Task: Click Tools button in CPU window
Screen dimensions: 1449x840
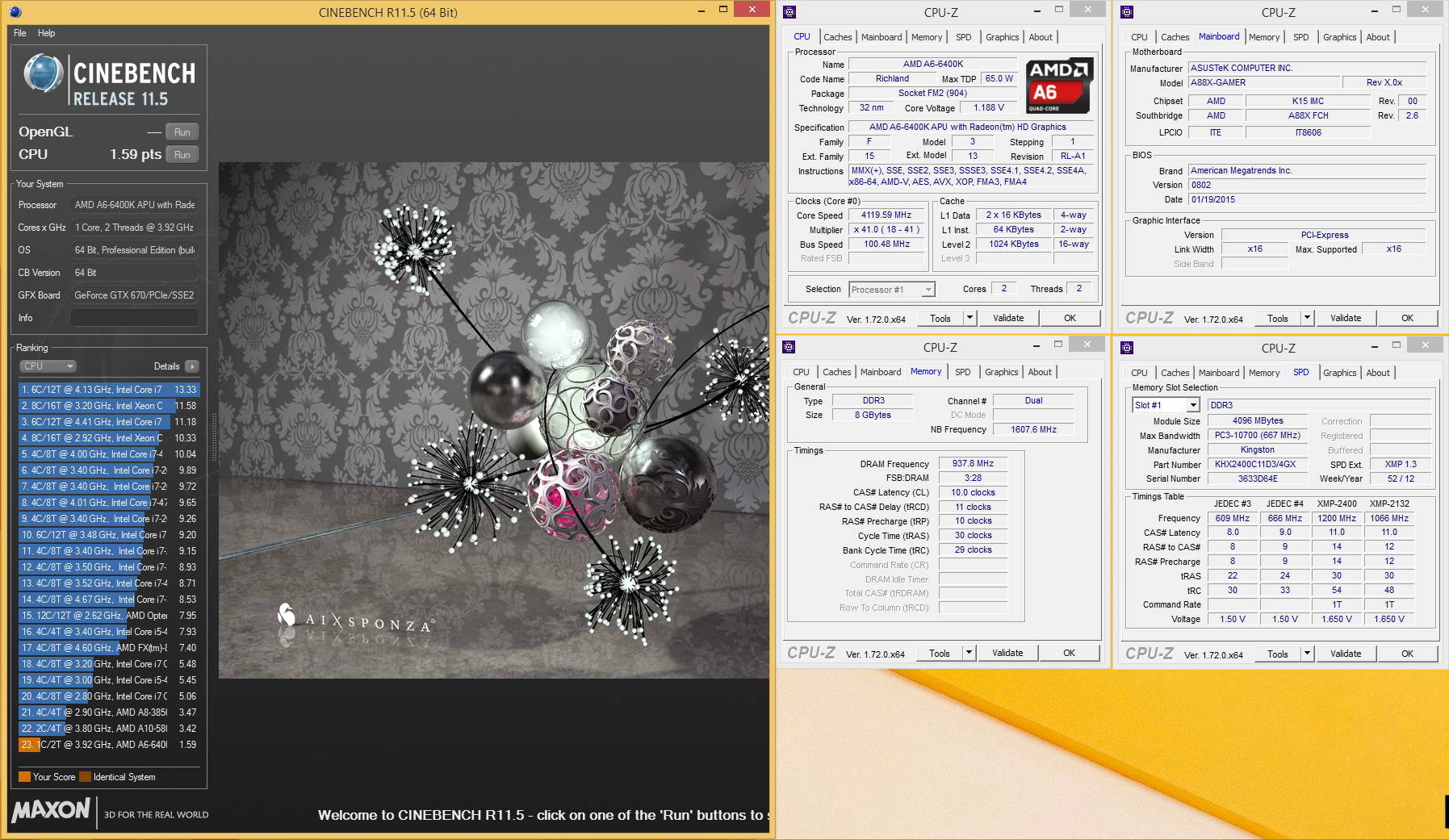Action: (x=940, y=319)
